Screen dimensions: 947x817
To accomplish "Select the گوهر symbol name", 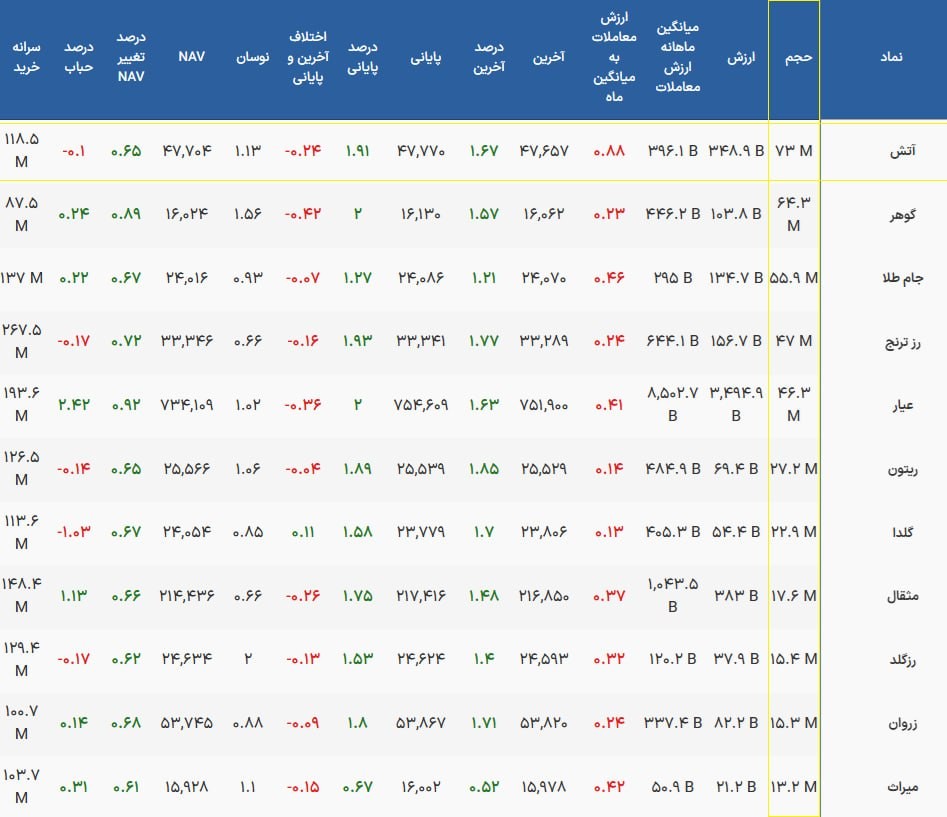I will (902, 214).
